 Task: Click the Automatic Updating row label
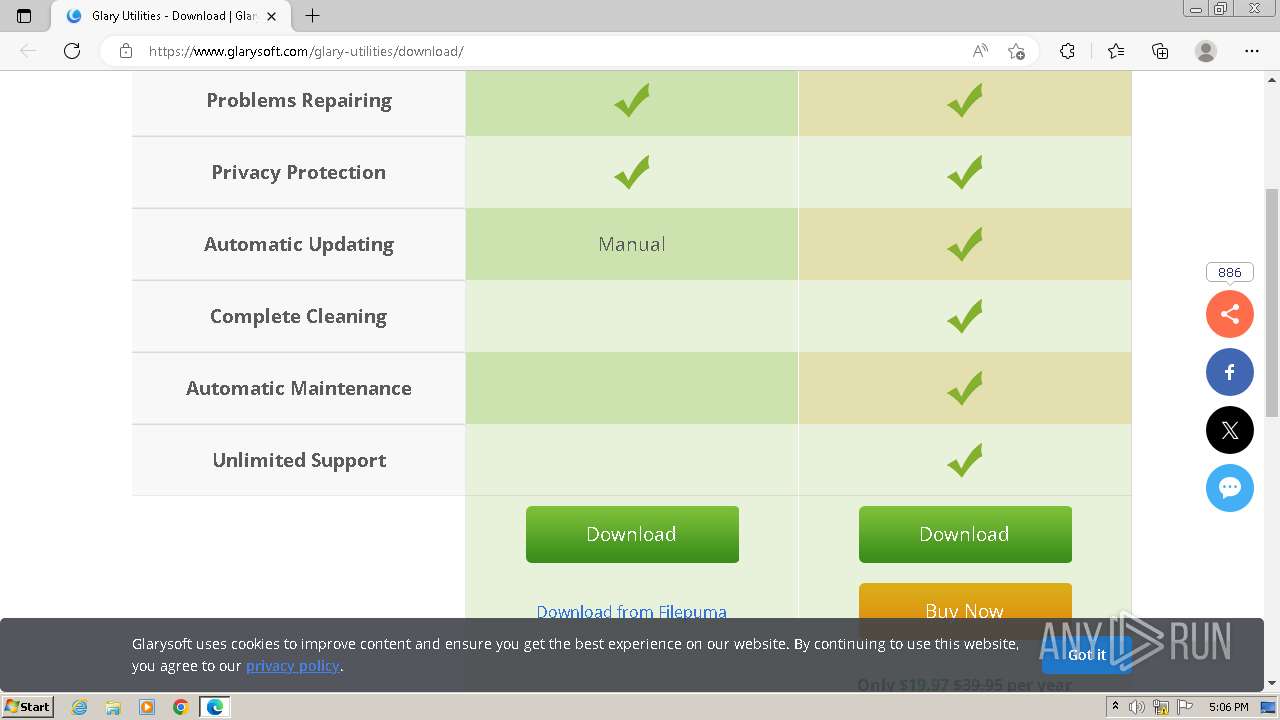click(x=299, y=244)
